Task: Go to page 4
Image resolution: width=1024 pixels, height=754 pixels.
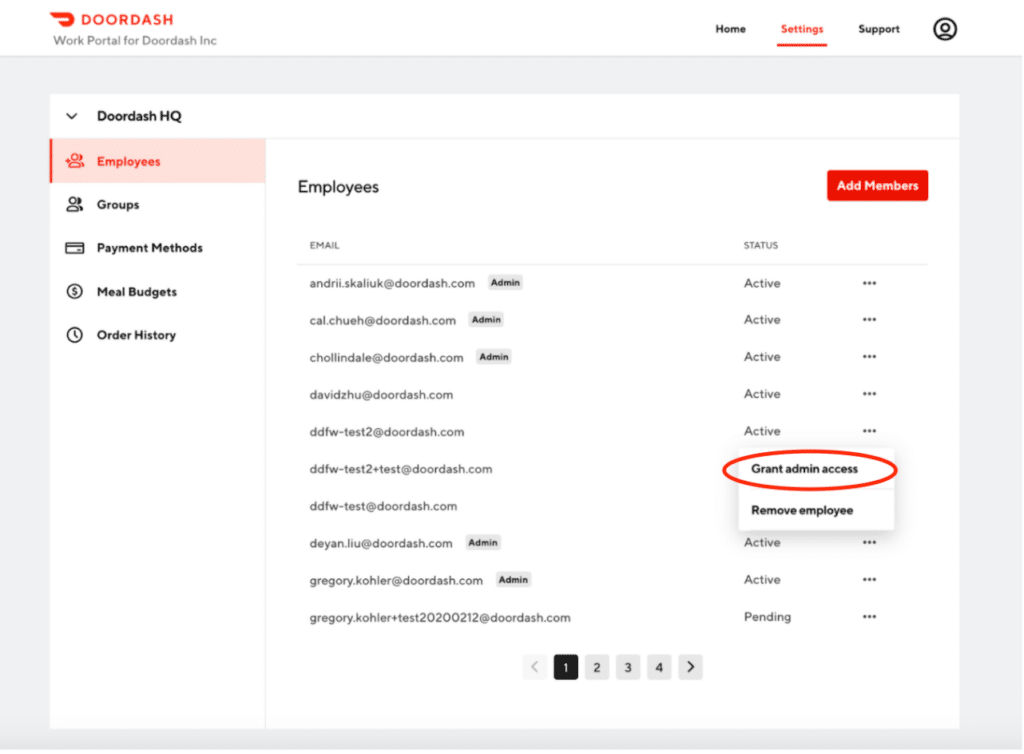Action: [x=659, y=667]
